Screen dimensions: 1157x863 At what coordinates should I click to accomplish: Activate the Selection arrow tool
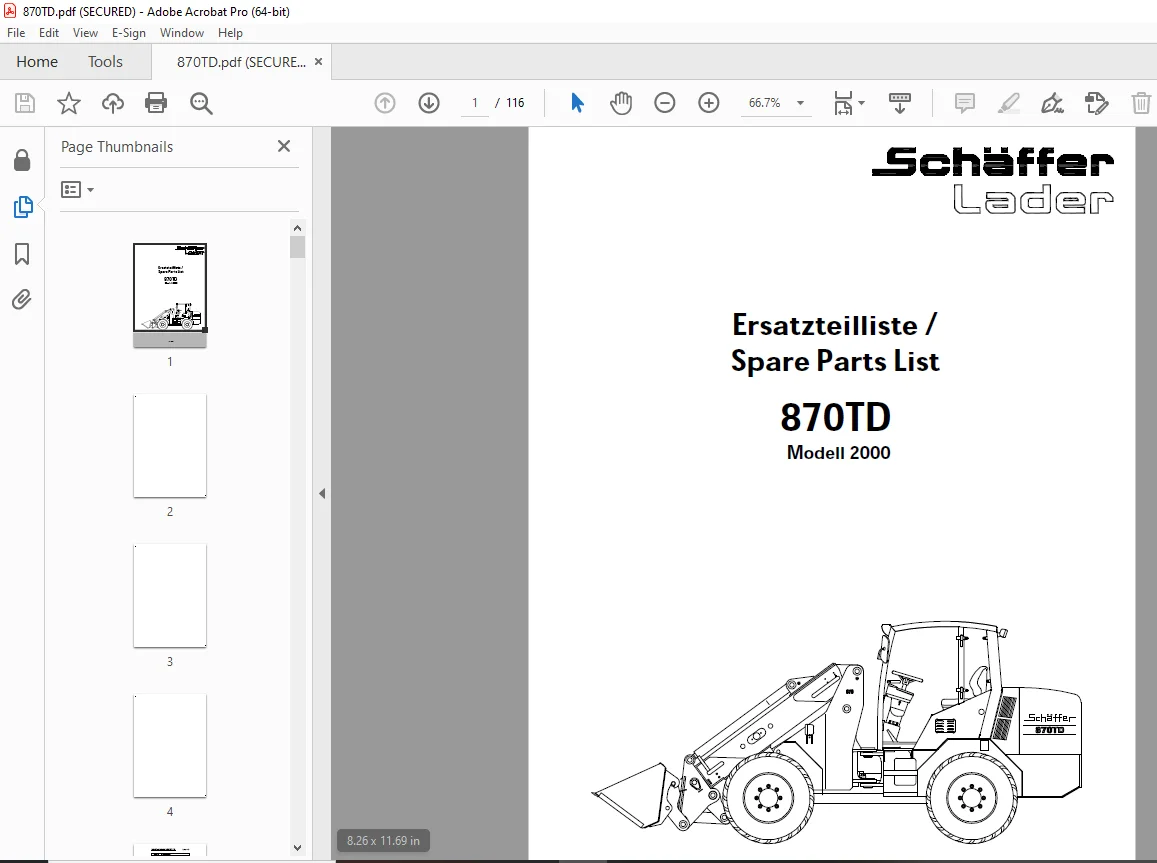577,103
